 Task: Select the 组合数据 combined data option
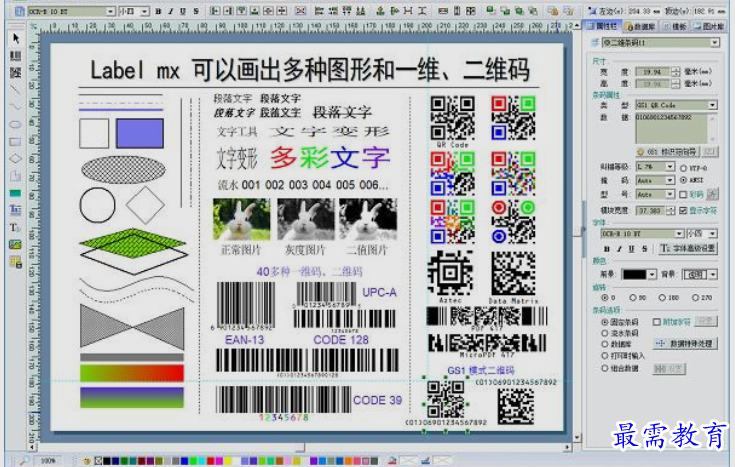(x=605, y=369)
